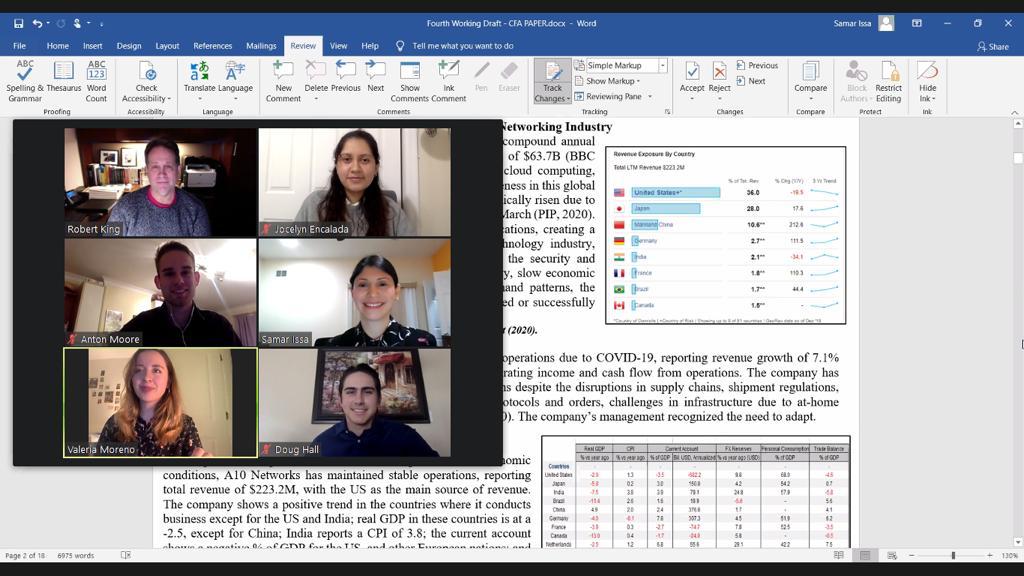
Task: Click the Show Comments icon
Action: tap(409, 80)
